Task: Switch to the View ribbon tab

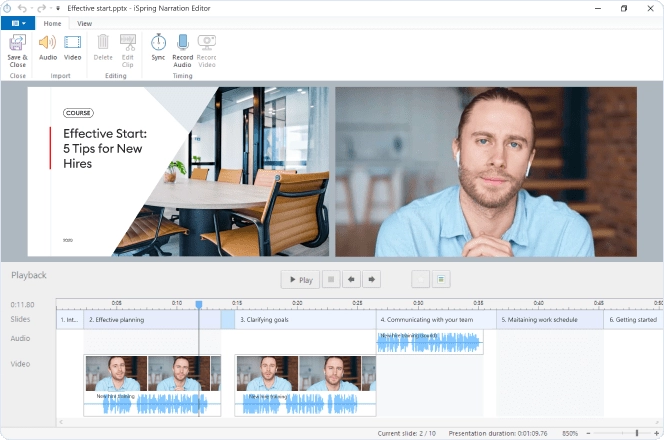Action: click(x=84, y=23)
